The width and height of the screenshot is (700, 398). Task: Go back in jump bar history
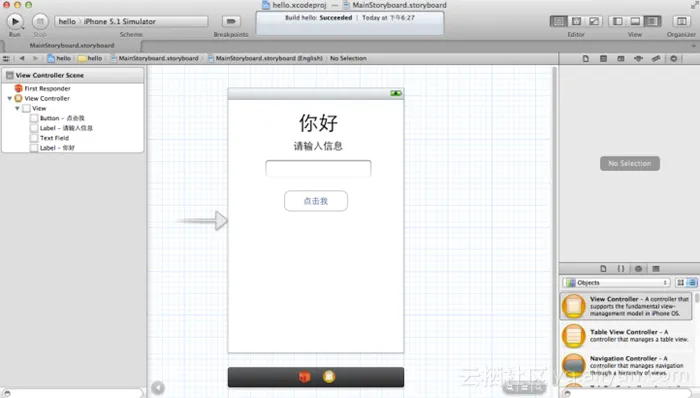[22, 58]
